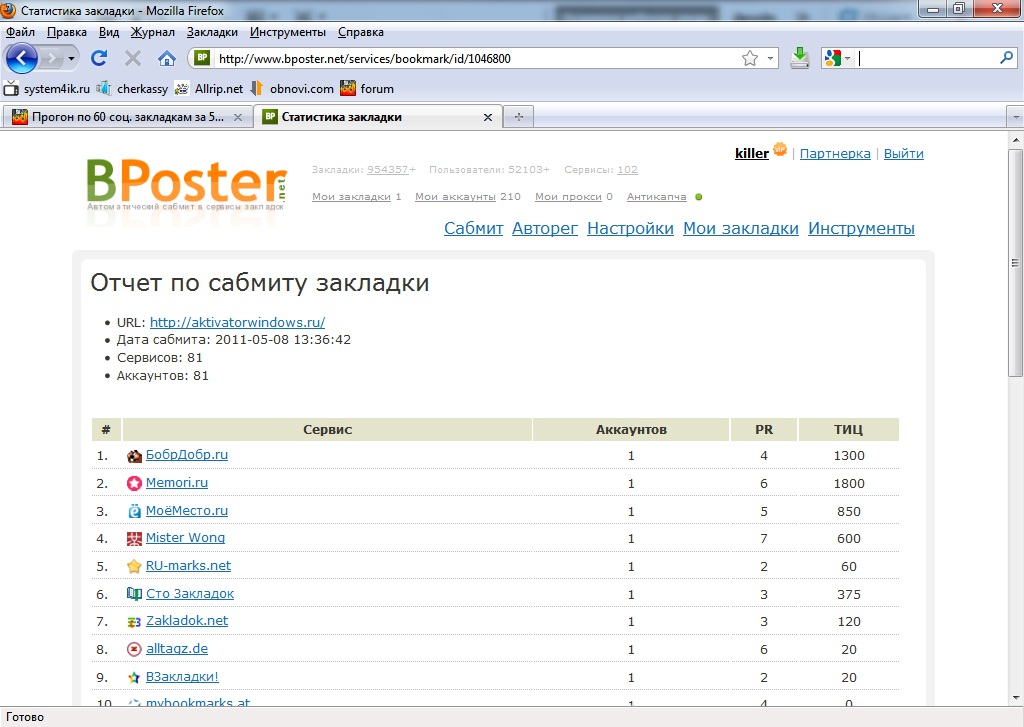Open the forum bookmark
Viewport: 1024px width, 727px height.
tap(367, 89)
